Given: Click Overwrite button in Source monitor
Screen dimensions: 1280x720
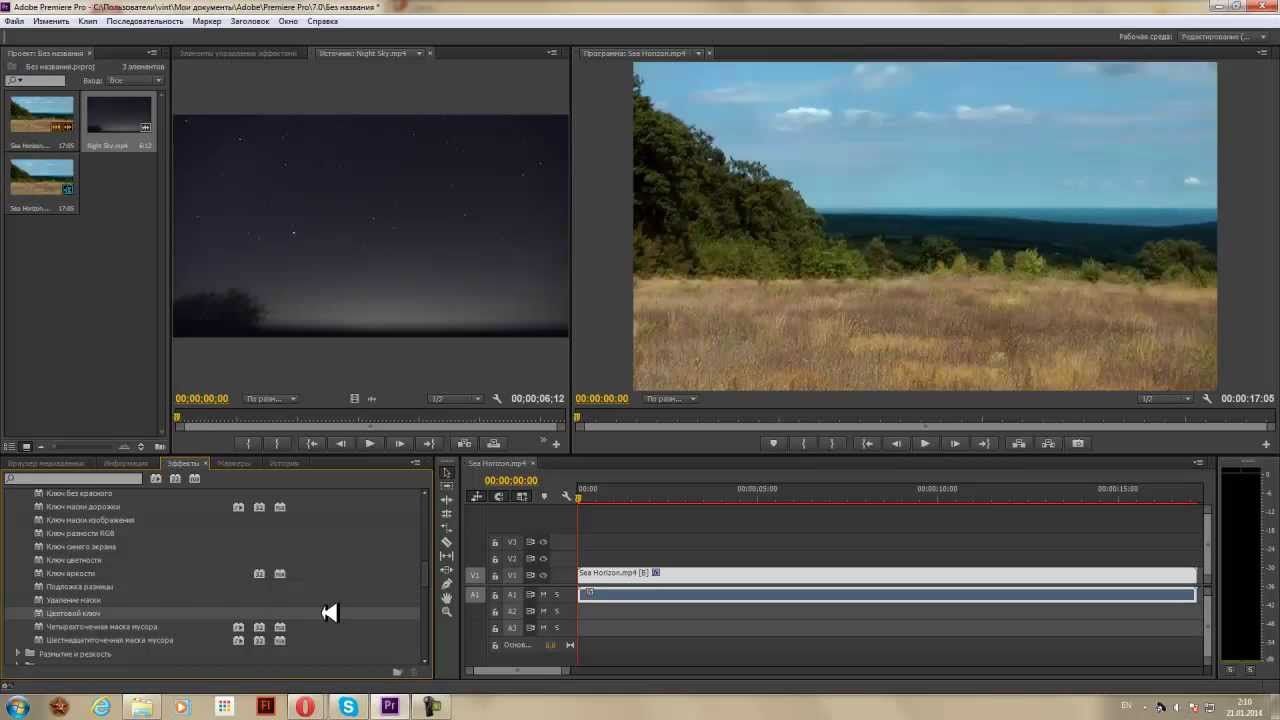Looking at the screenshot, I should click(x=493, y=444).
